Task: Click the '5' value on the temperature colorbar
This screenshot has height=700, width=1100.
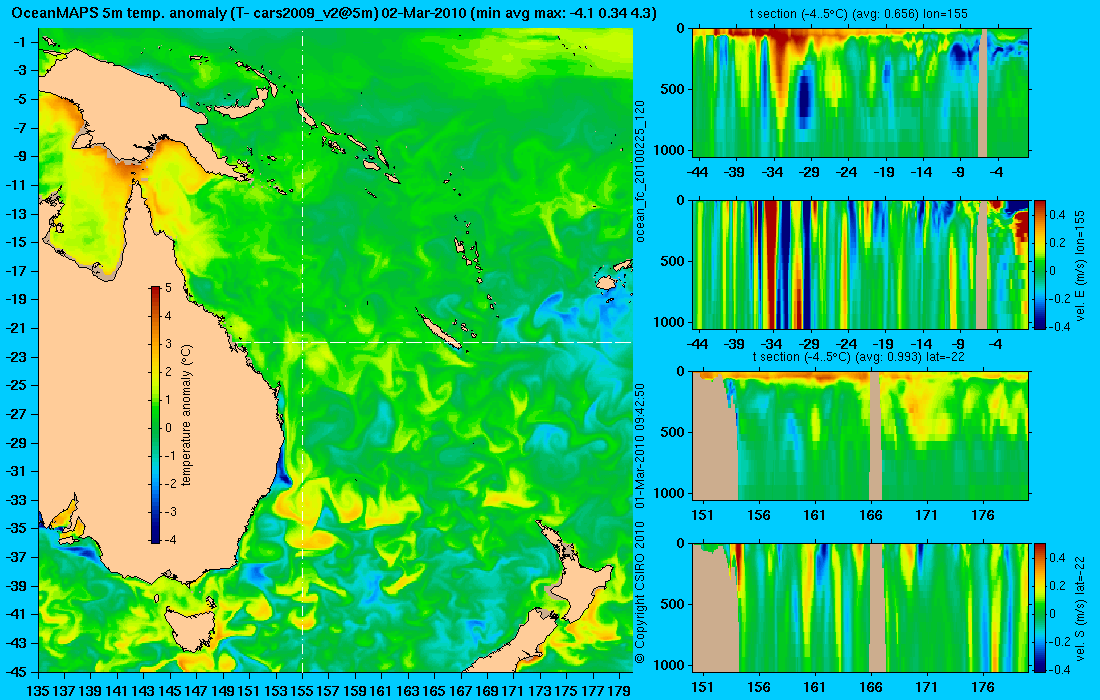Action: click(x=168, y=288)
